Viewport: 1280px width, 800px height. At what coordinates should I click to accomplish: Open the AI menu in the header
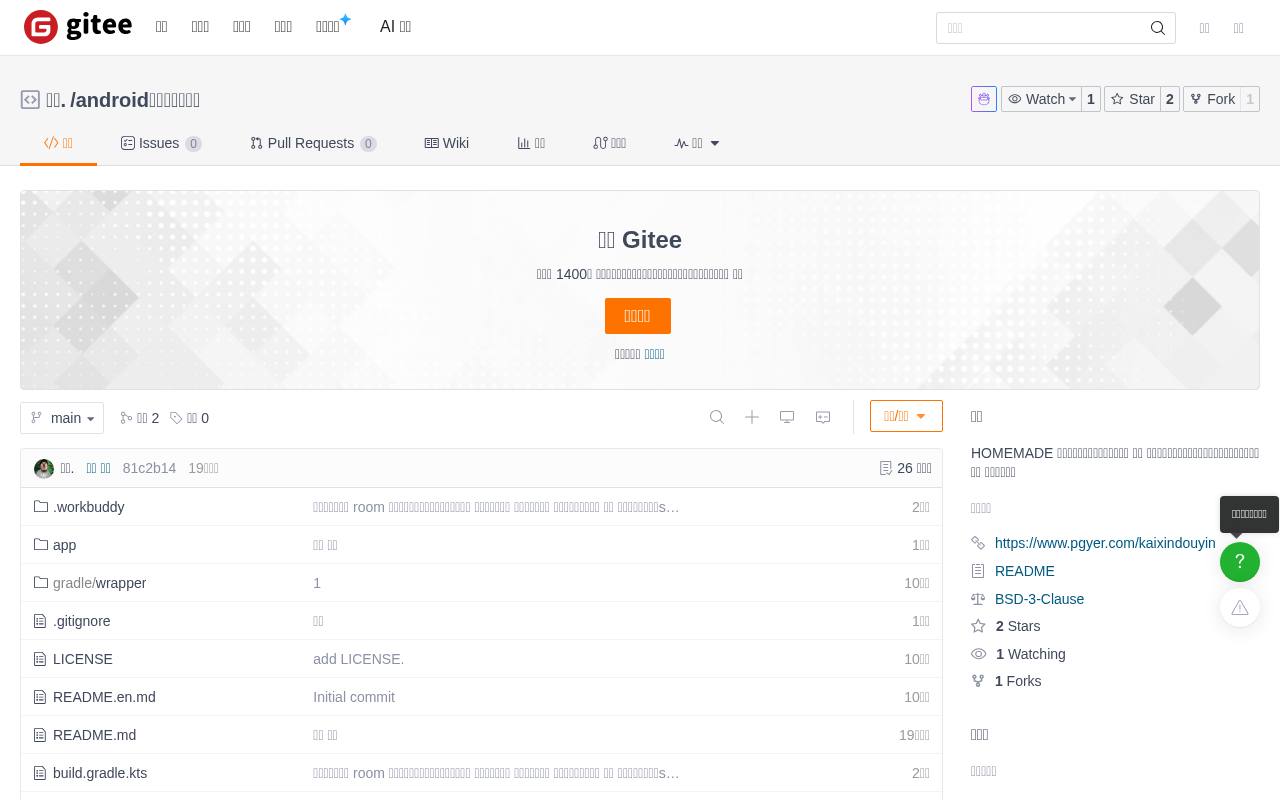tap(395, 27)
